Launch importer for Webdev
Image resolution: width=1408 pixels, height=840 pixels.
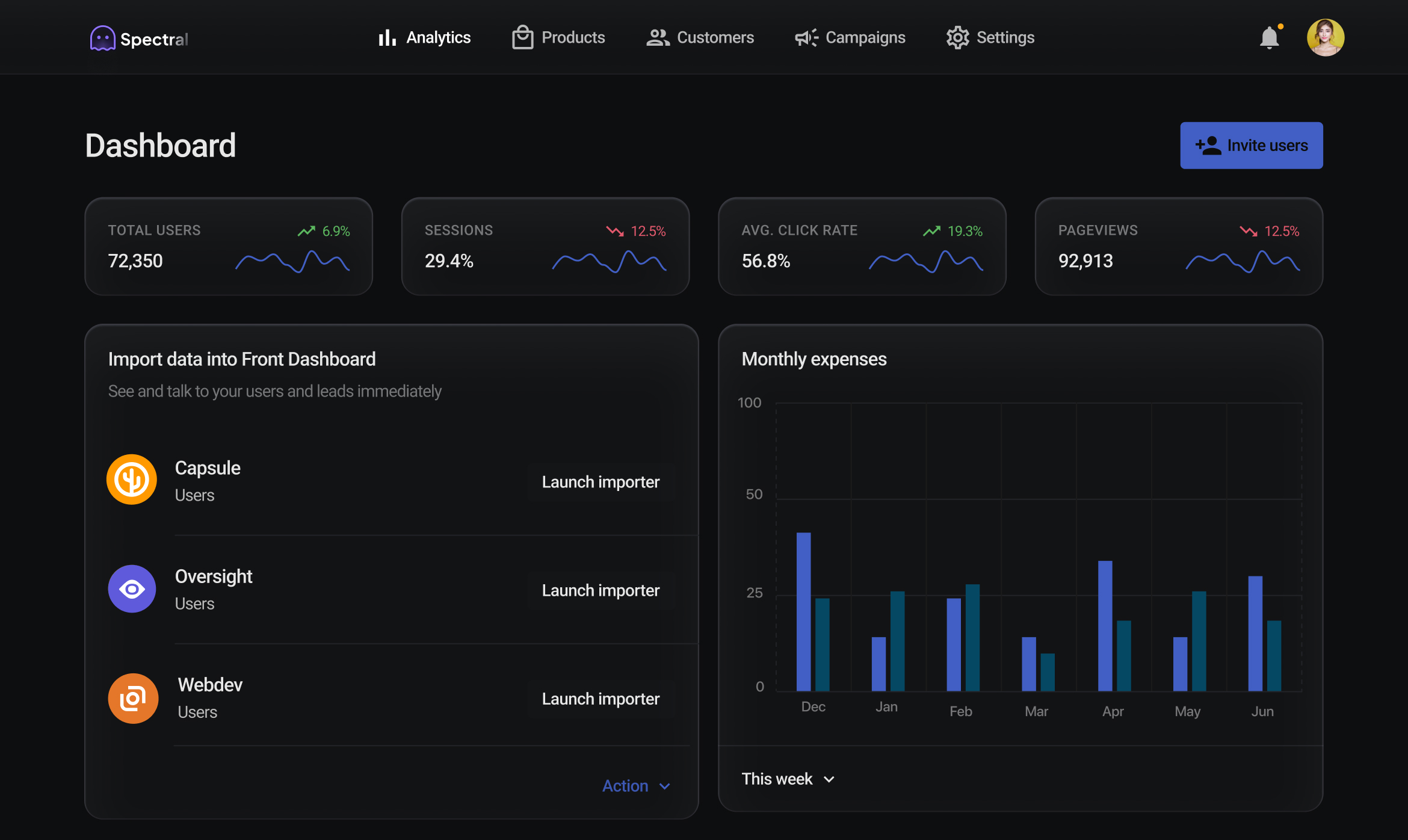coord(601,699)
